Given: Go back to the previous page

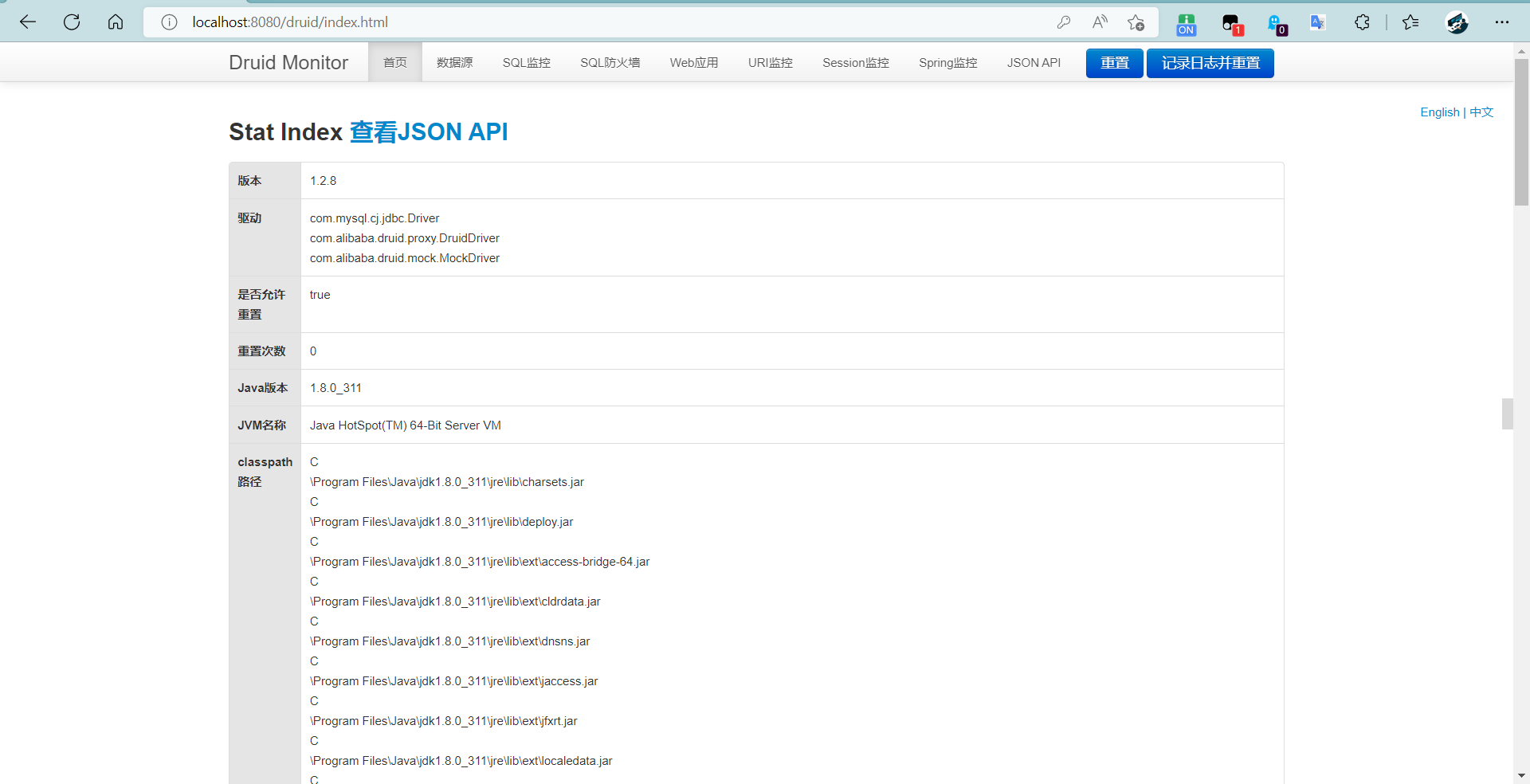Looking at the screenshot, I should click(28, 22).
